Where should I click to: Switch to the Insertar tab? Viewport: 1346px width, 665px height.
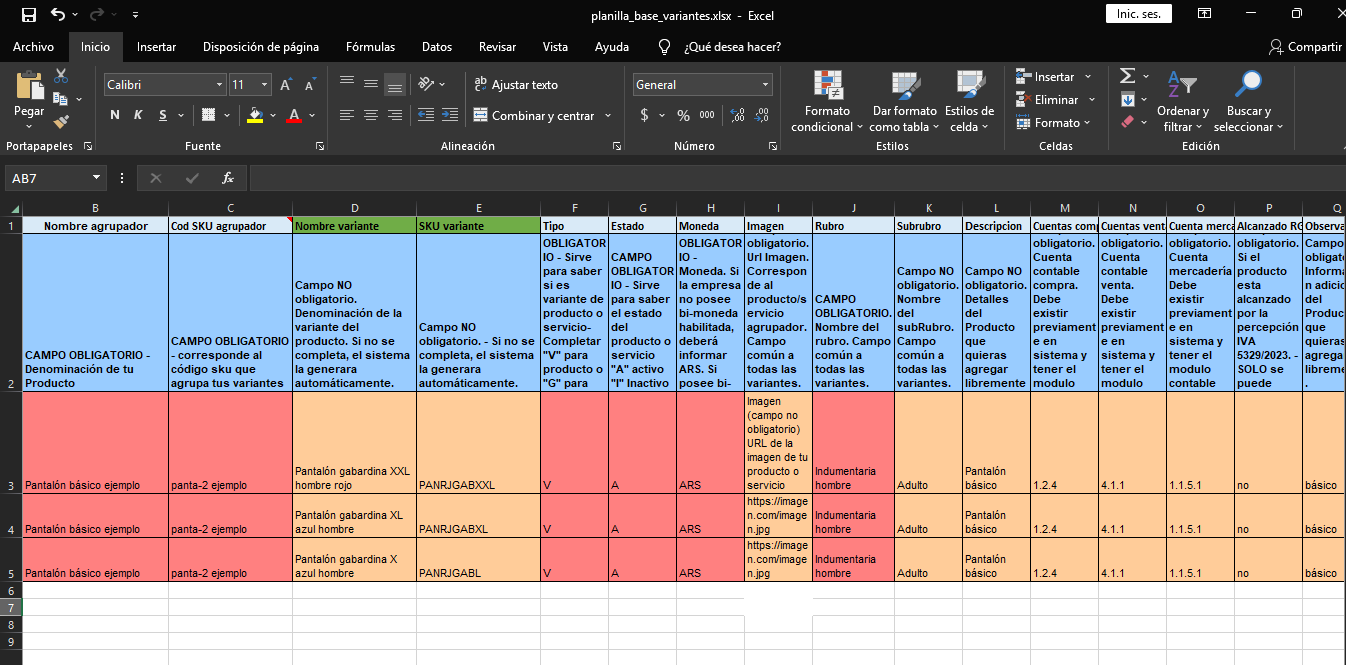point(157,47)
